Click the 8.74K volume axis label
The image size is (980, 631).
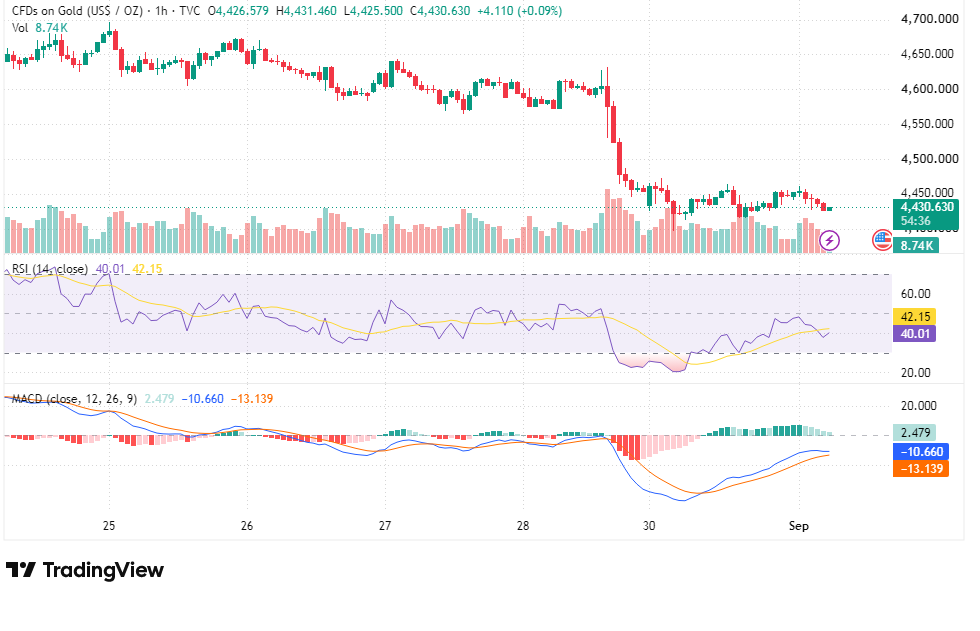[916, 246]
